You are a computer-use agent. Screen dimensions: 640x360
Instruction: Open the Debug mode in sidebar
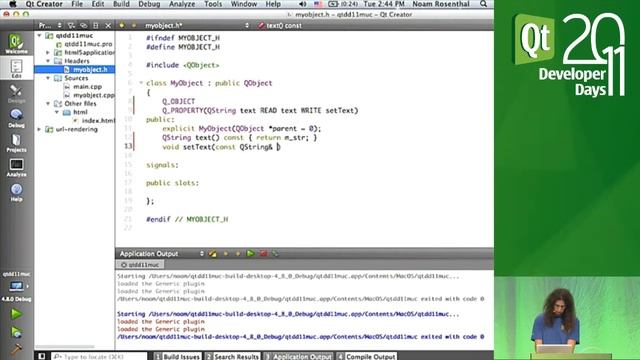(x=16, y=118)
